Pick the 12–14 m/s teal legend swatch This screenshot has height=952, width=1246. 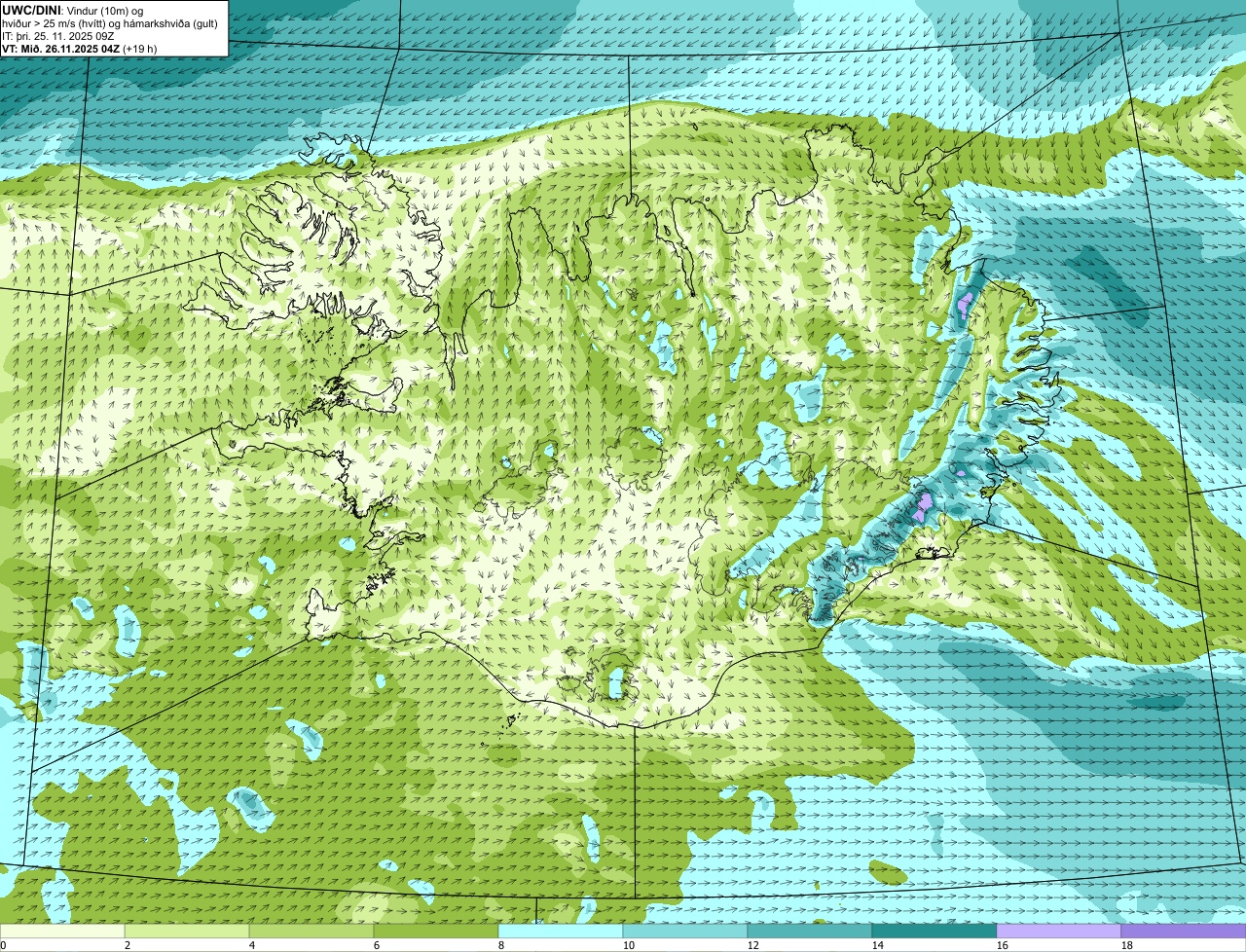[810, 932]
